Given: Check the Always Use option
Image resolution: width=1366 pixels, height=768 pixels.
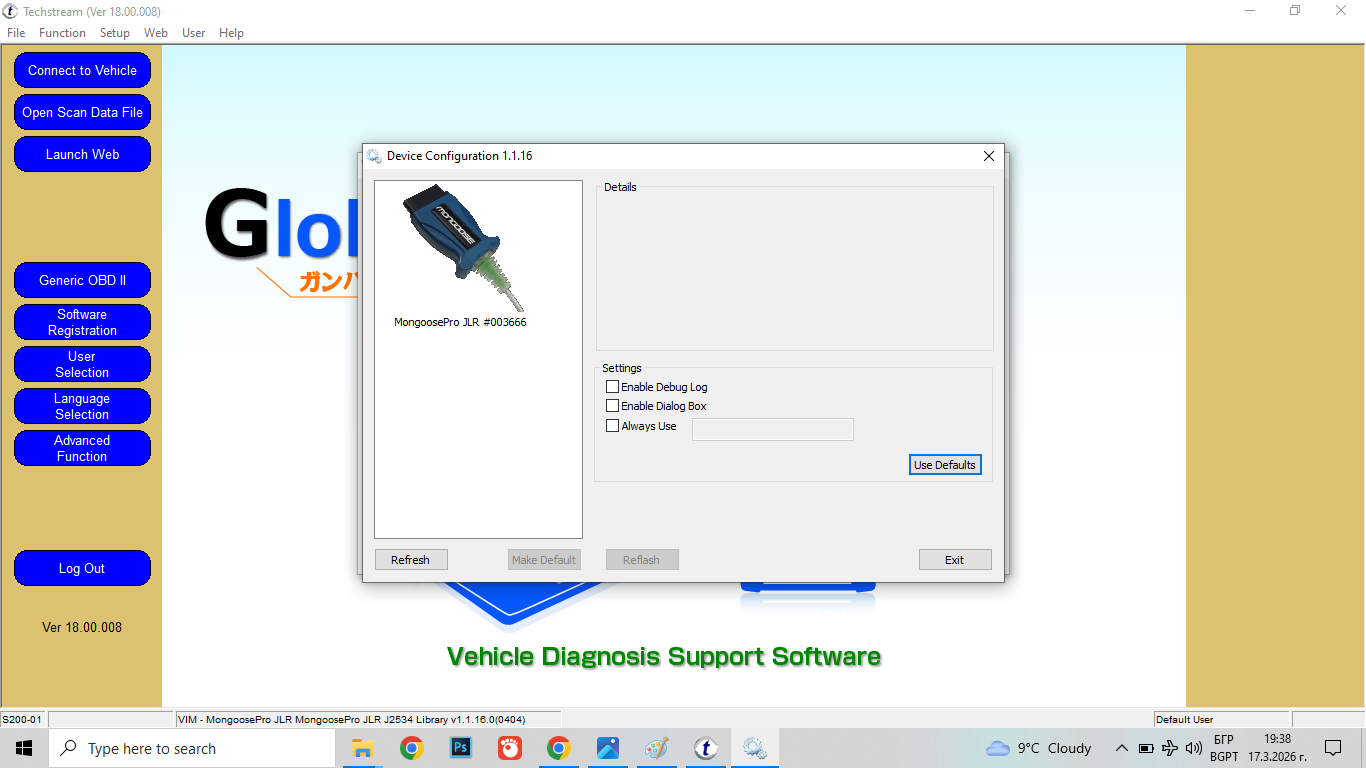Looking at the screenshot, I should tap(613, 426).
